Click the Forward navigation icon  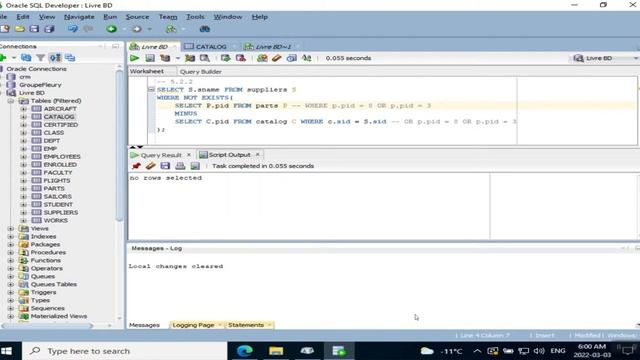pos(137,29)
